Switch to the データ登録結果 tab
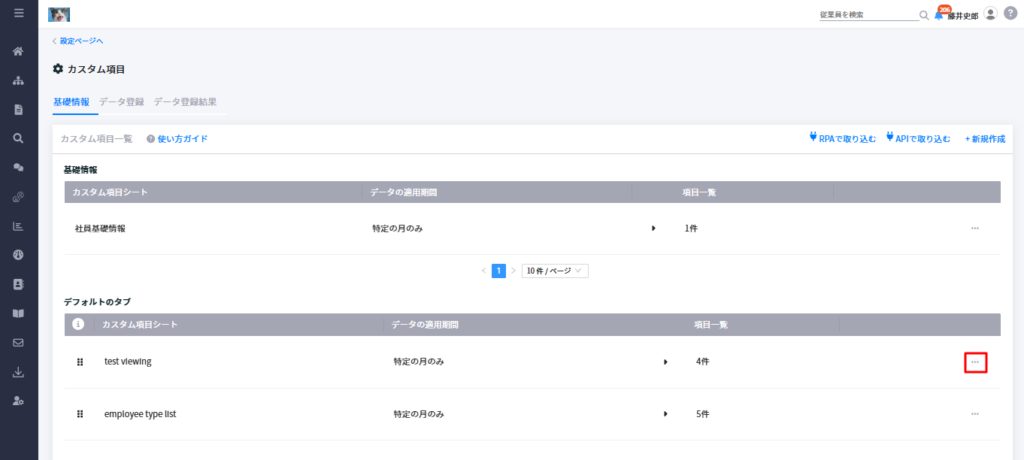Viewport: 1024px width, 460px height. pyautogui.click(x=185, y=102)
